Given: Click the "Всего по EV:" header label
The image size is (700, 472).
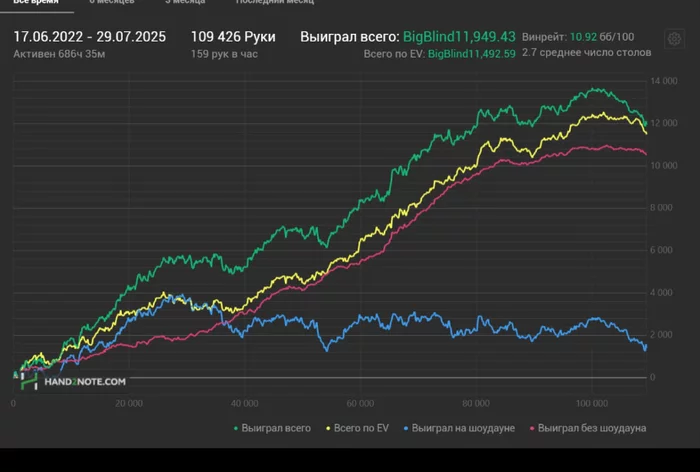Looking at the screenshot, I should point(394,54).
